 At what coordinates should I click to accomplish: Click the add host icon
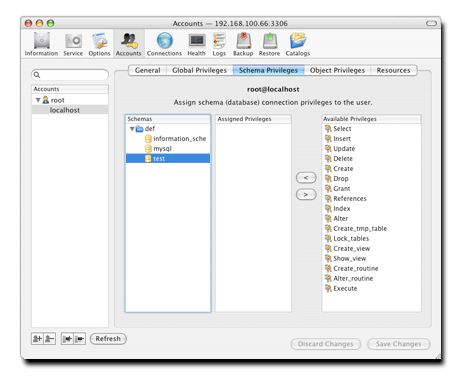click(67, 339)
